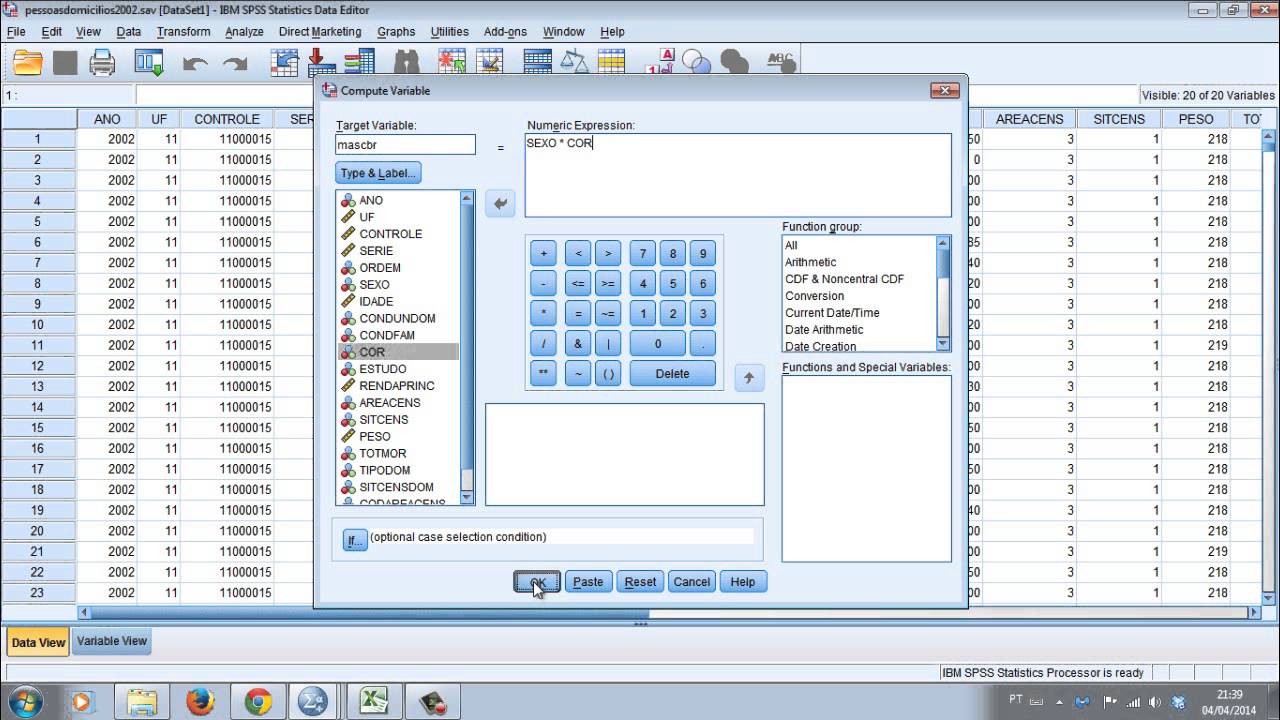Viewport: 1280px width, 720px height.
Task: Click the PESO column header
Action: coord(1196,119)
